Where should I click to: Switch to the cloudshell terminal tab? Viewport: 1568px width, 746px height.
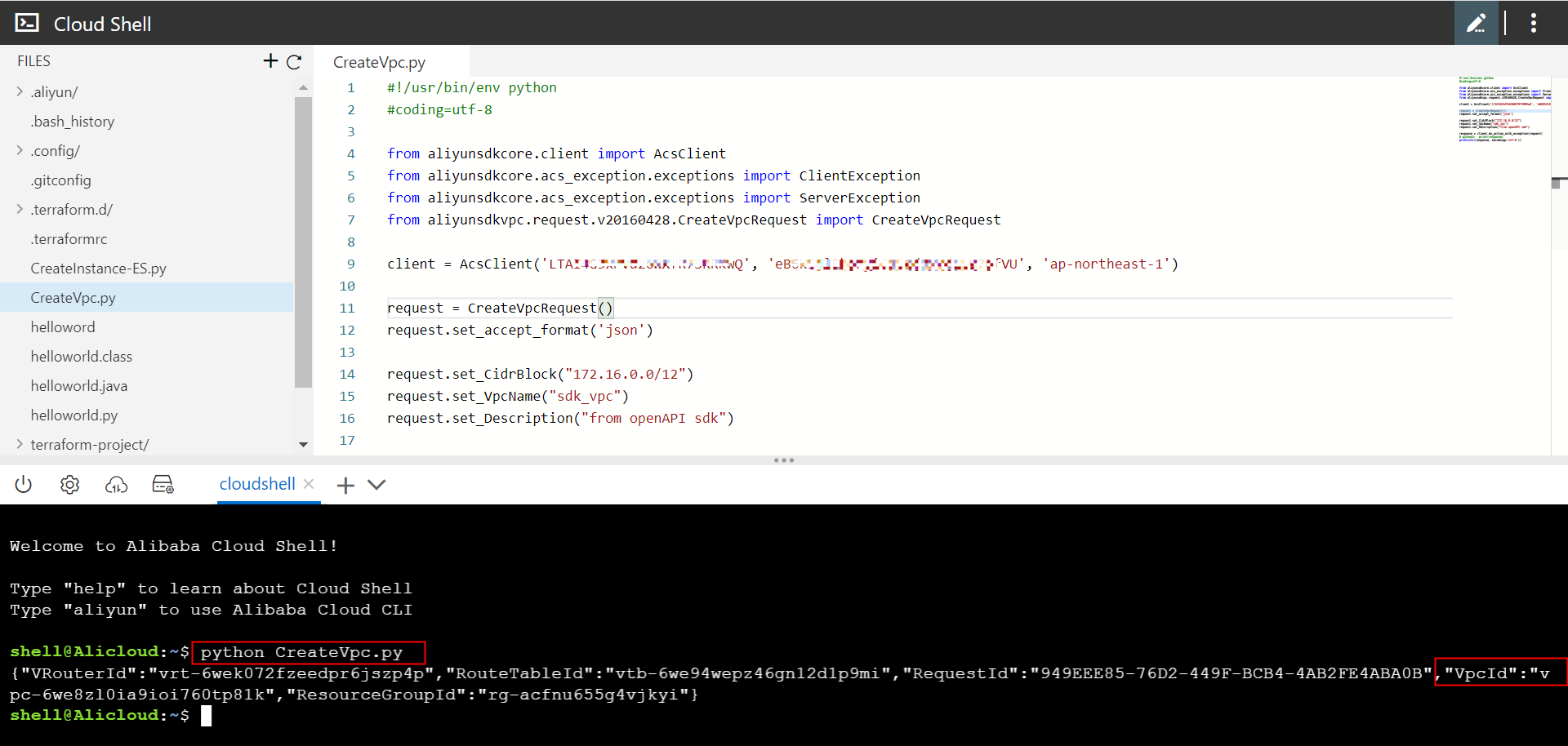(257, 483)
